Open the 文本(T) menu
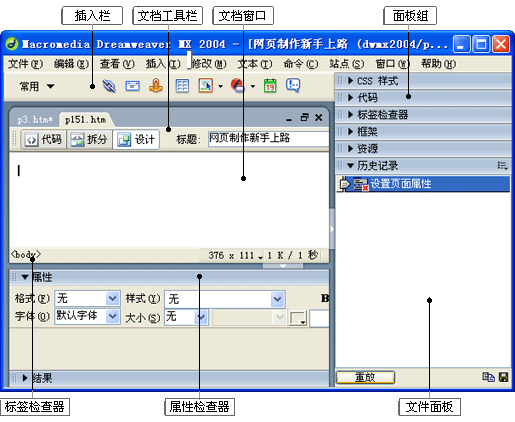This screenshot has width=515, height=422. point(255,64)
